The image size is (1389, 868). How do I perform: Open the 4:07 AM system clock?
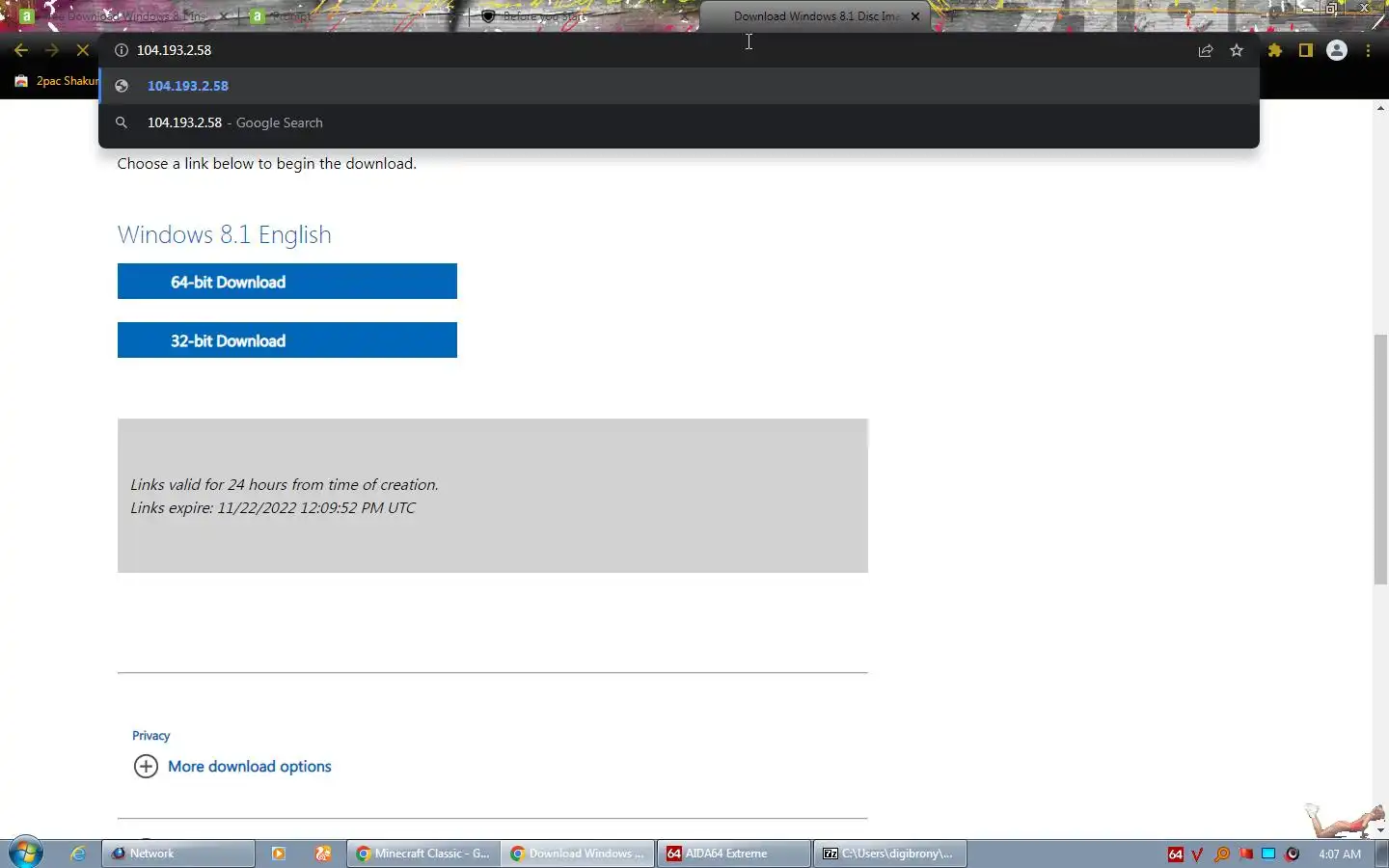(1340, 854)
